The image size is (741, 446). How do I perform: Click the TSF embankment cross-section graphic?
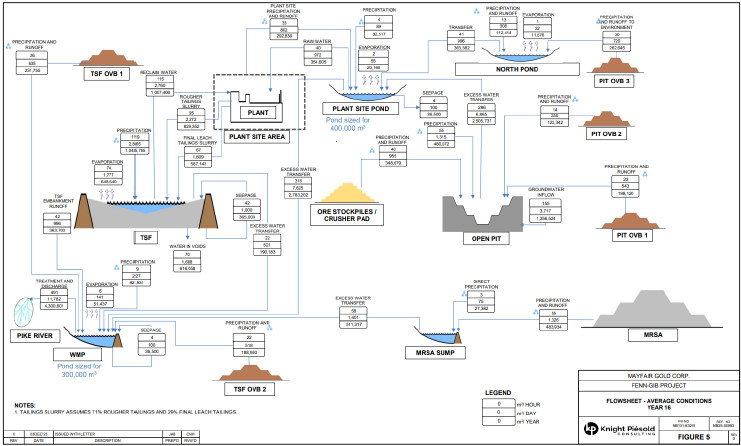click(148, 211)
